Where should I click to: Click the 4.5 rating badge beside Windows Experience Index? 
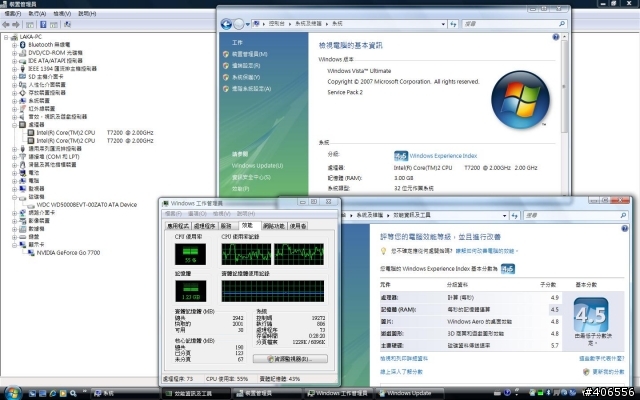coord(401,156)
